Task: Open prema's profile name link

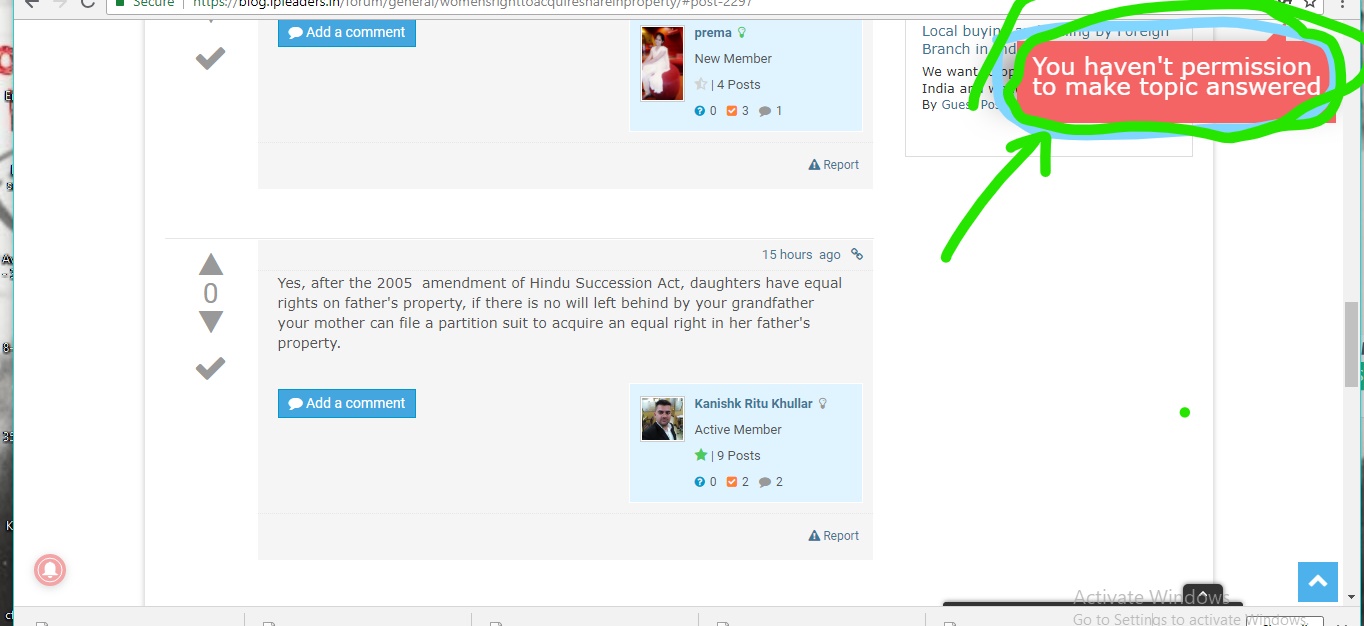Action: (x=713, y=33)
